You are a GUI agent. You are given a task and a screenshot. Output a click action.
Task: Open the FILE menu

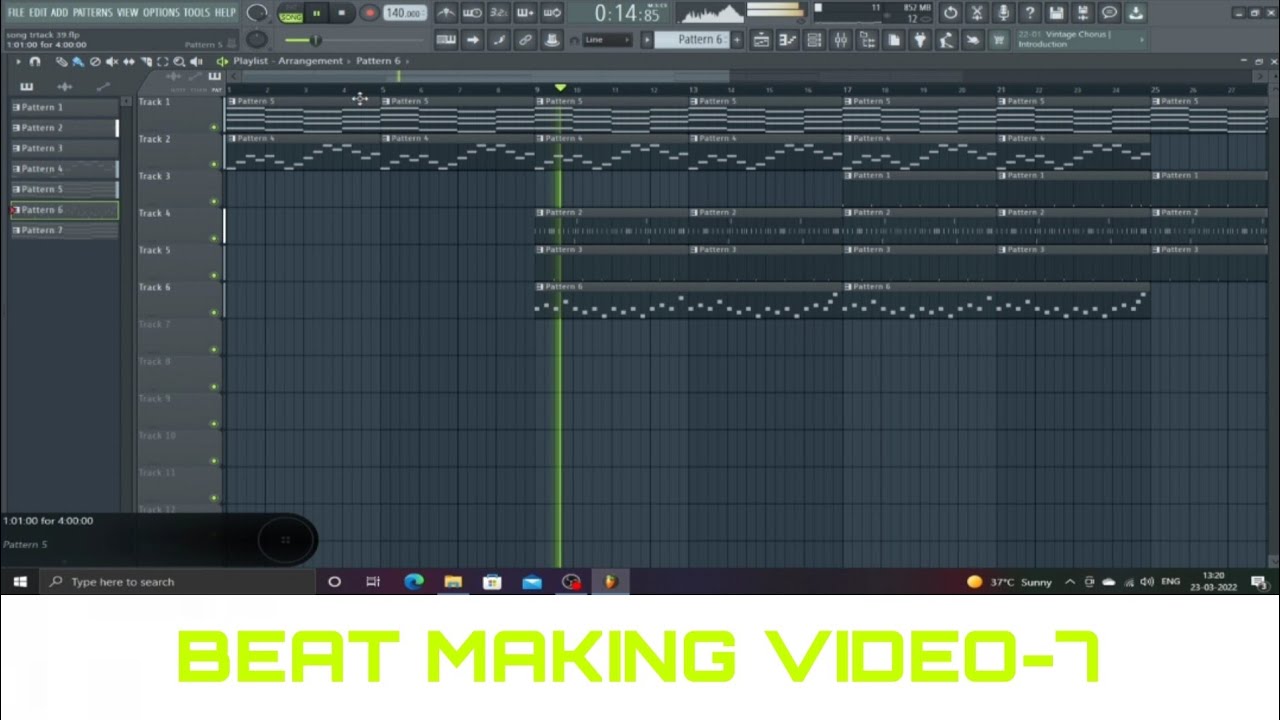coord(16,13)
